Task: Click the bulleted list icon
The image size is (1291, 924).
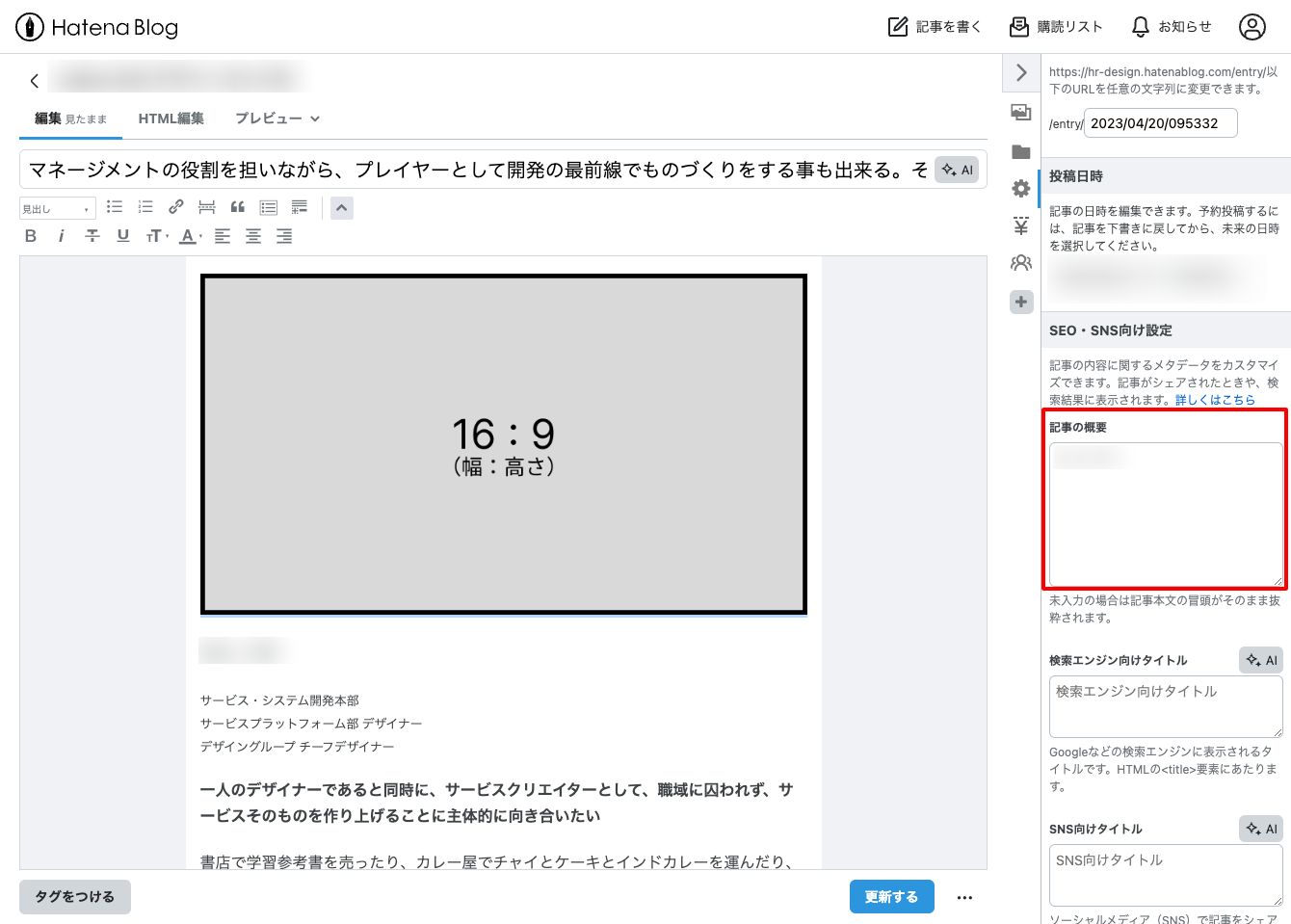Action: pyautogui.click(x=115, y=207)
